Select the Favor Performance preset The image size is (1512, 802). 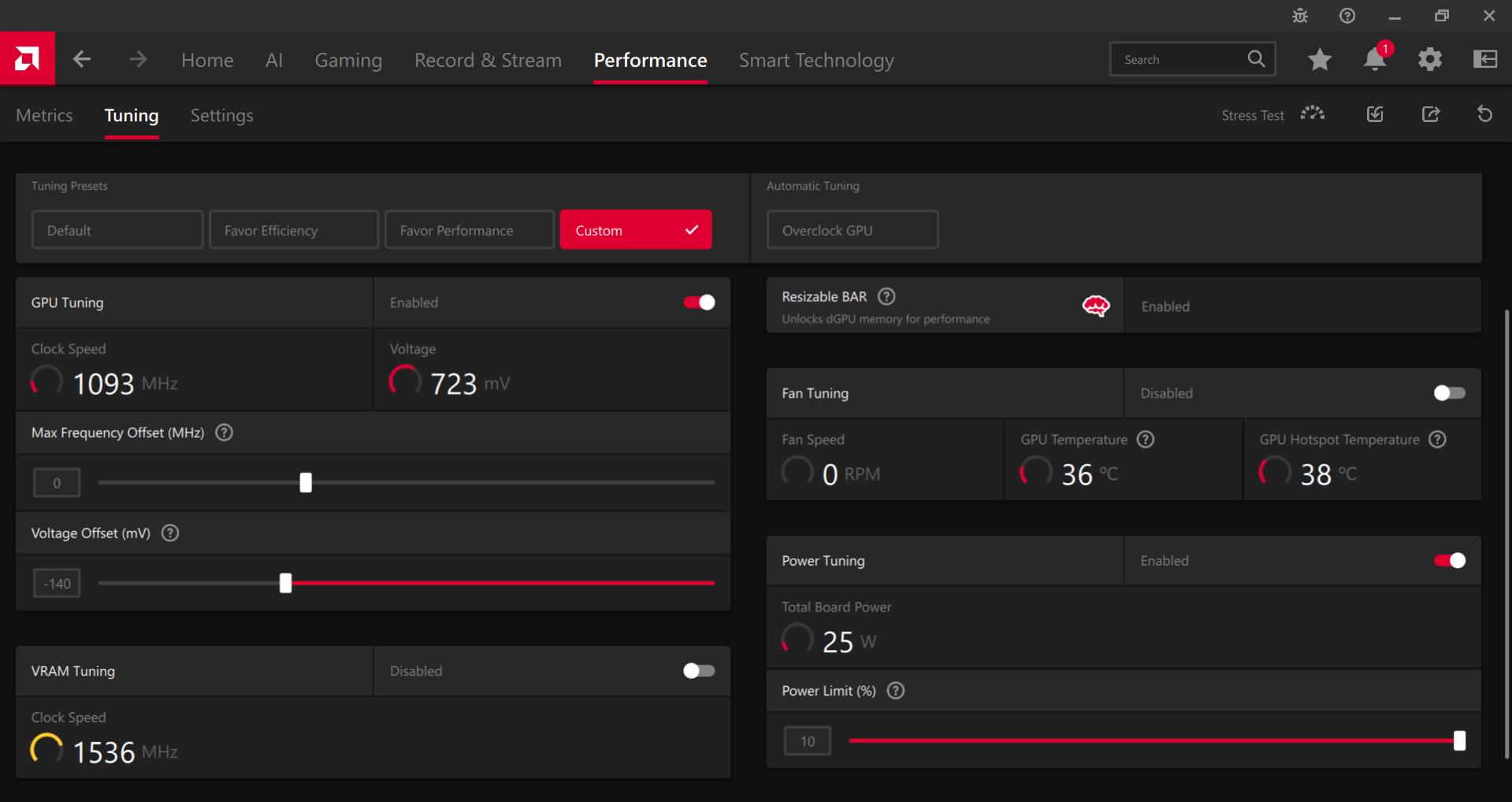[470, 229]
